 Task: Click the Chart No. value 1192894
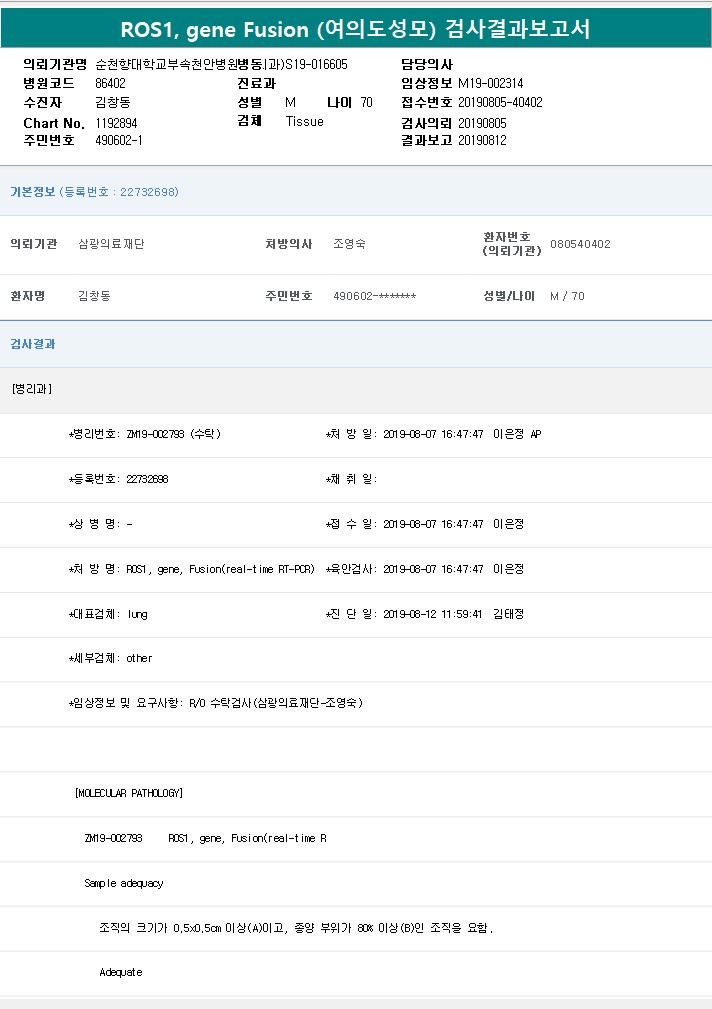coord(116,122)
